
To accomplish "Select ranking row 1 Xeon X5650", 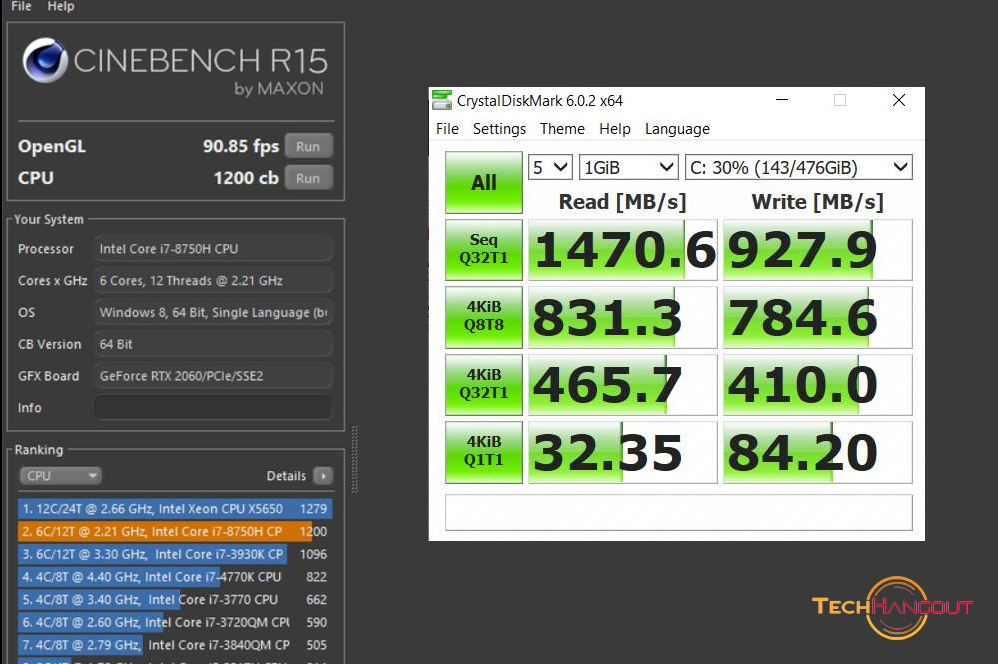I will point(175,509).
